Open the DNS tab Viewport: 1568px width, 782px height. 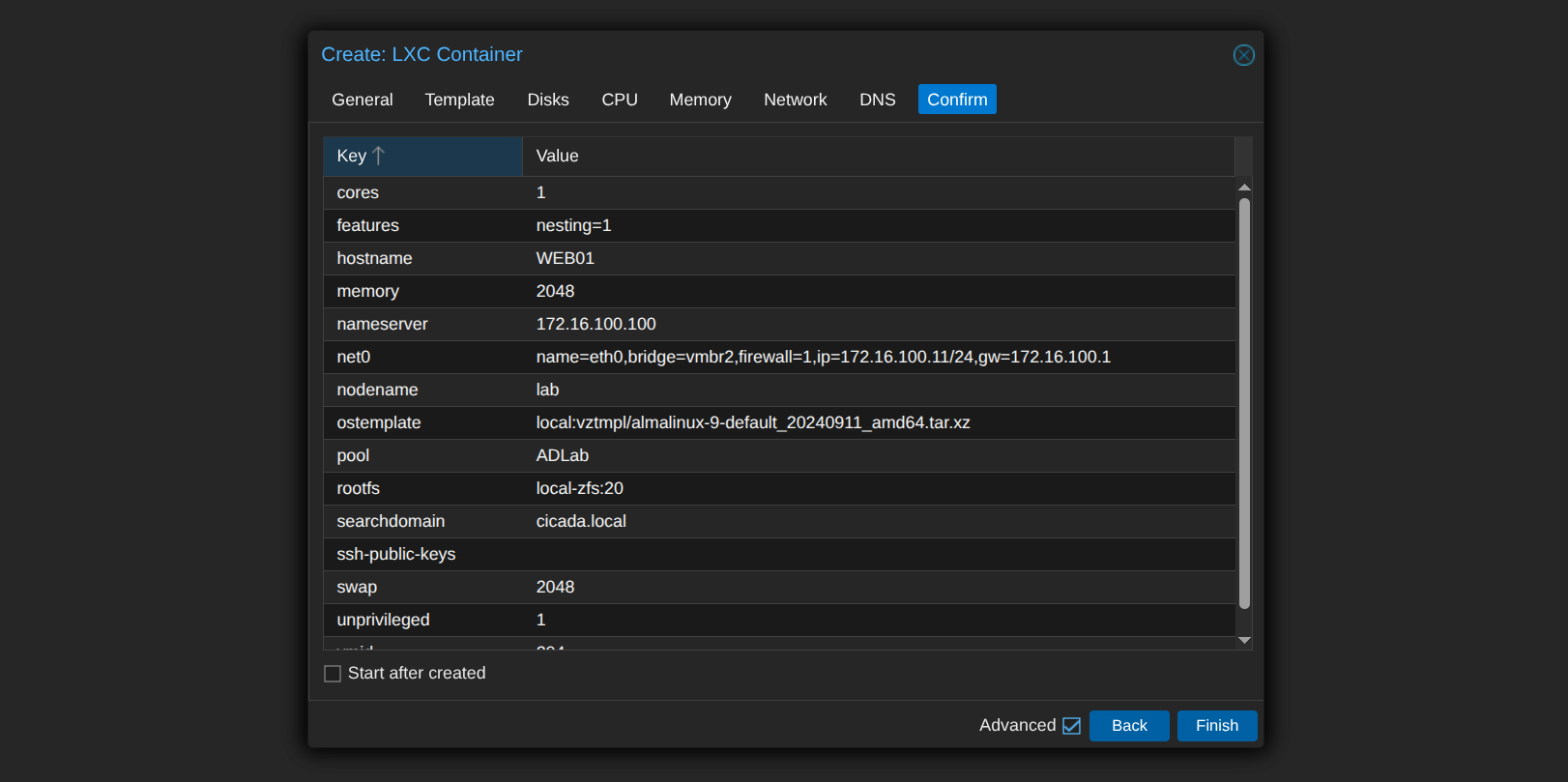[878, 100]
